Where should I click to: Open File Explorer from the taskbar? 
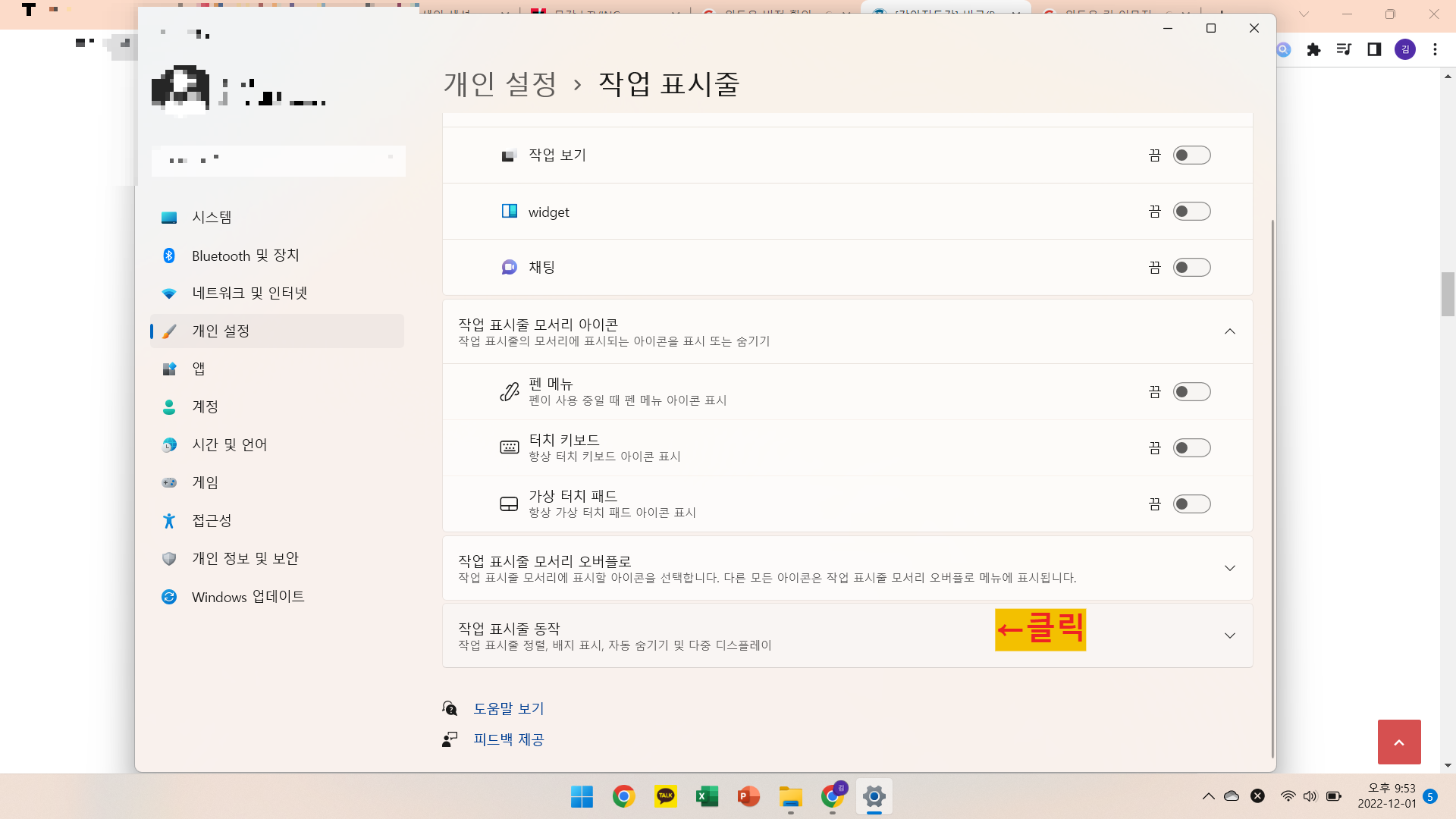click(790, 796)
